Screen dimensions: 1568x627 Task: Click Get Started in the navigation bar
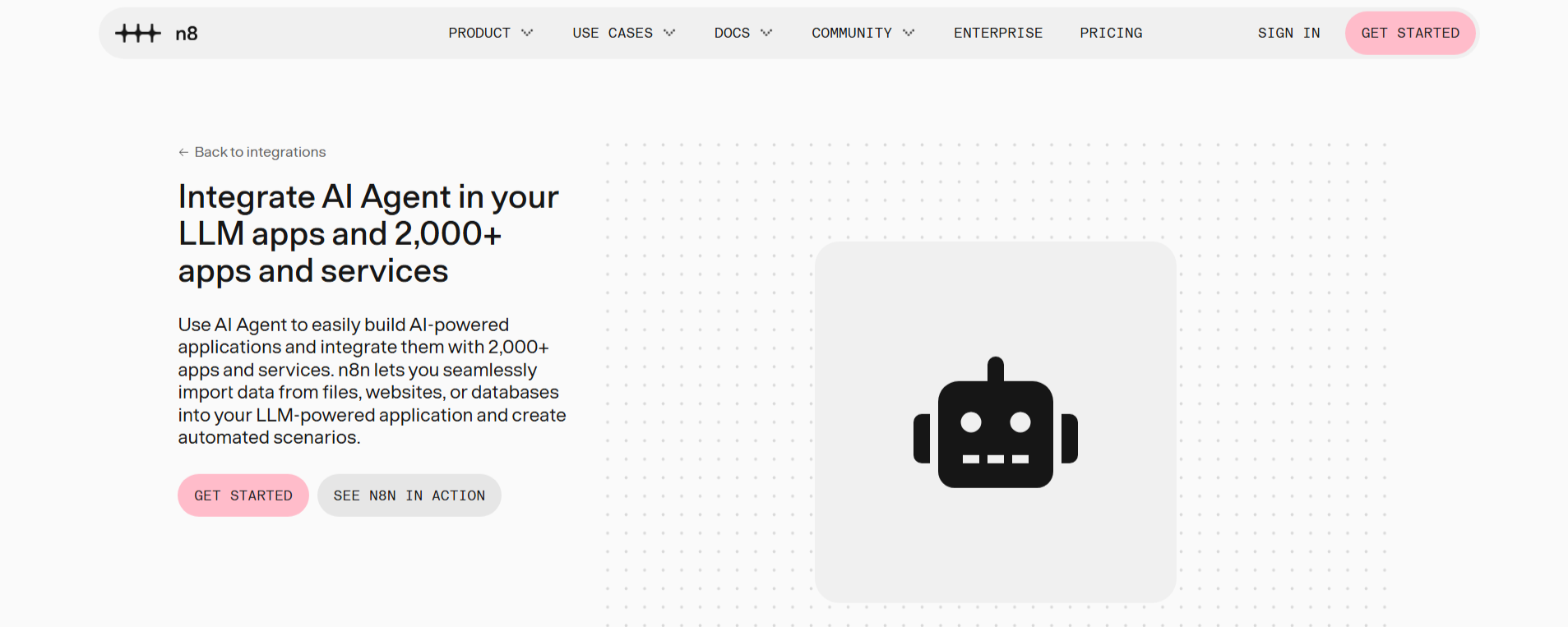(1410, 33)
